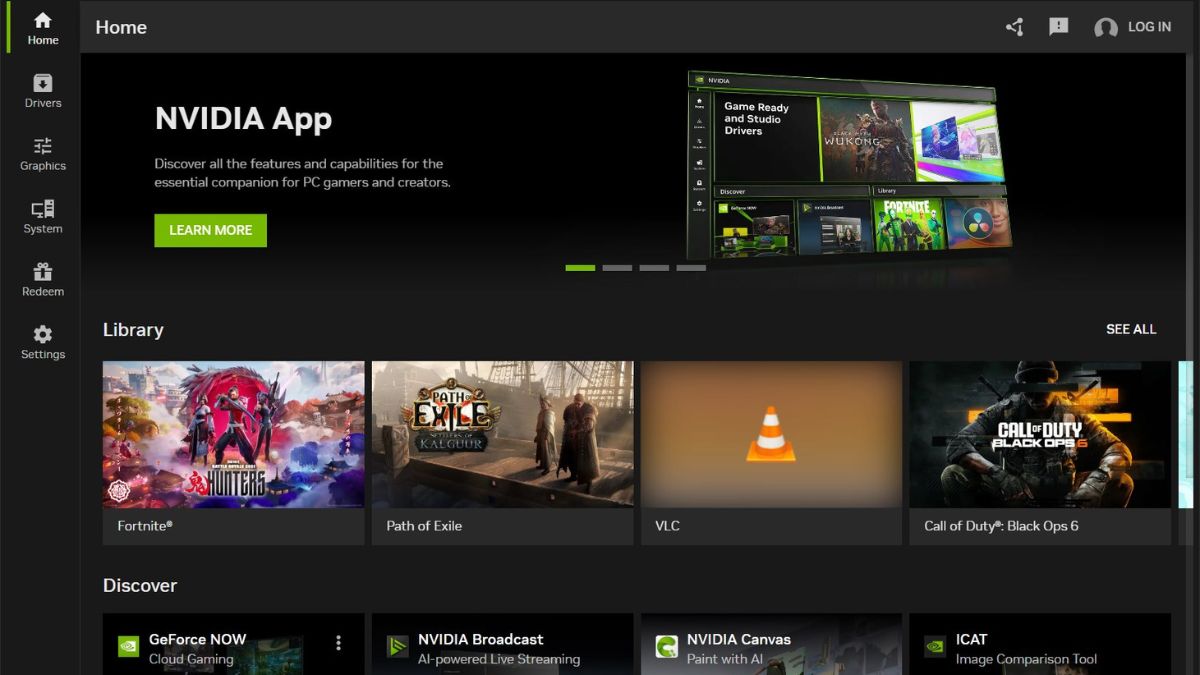Click the Path of Exile title text
Image resolution: width=1200 pixels, height=675 pixels.
click(424, 526)
